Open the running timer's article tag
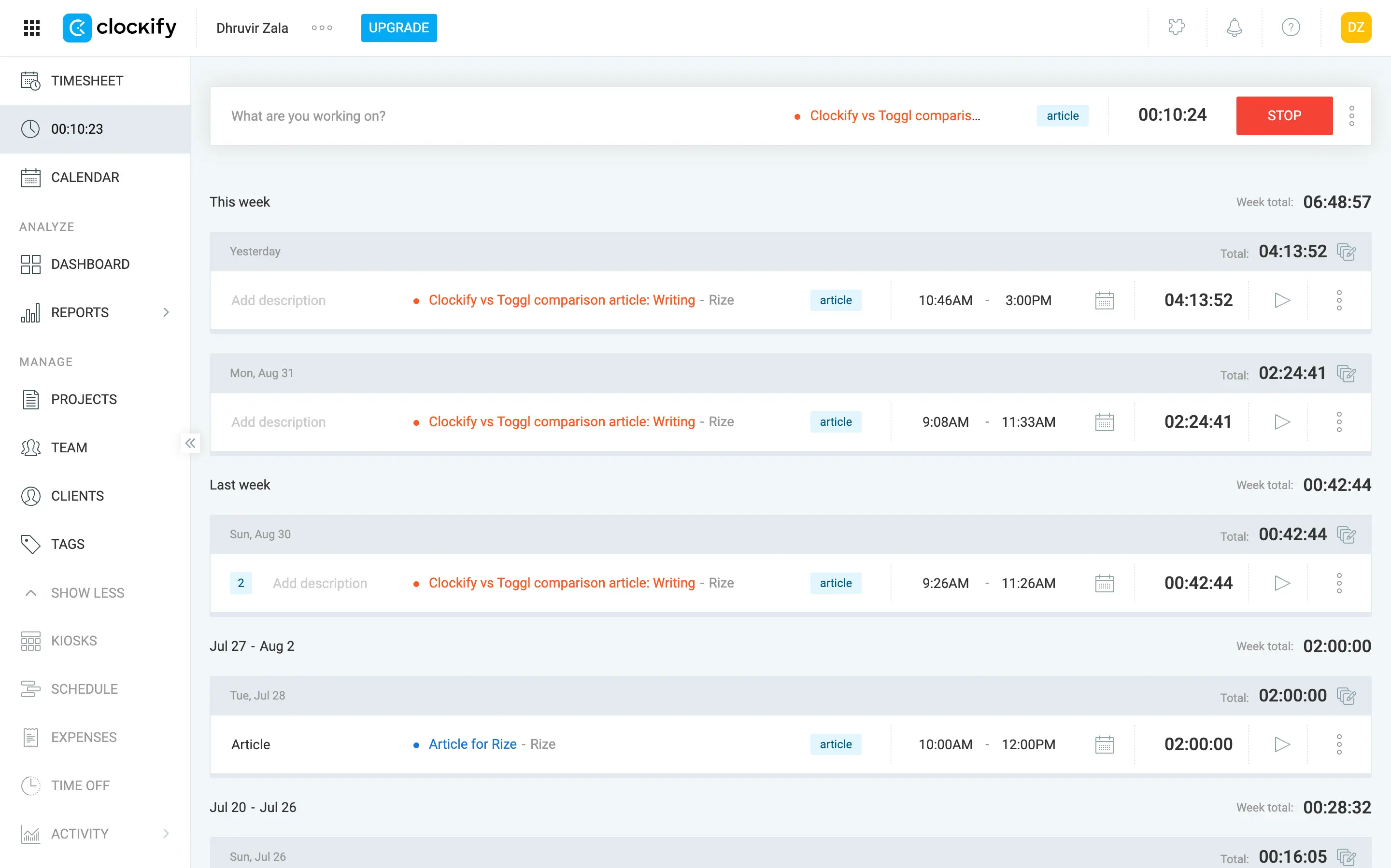The image size is (1391, 868). tap(1062, 115)
